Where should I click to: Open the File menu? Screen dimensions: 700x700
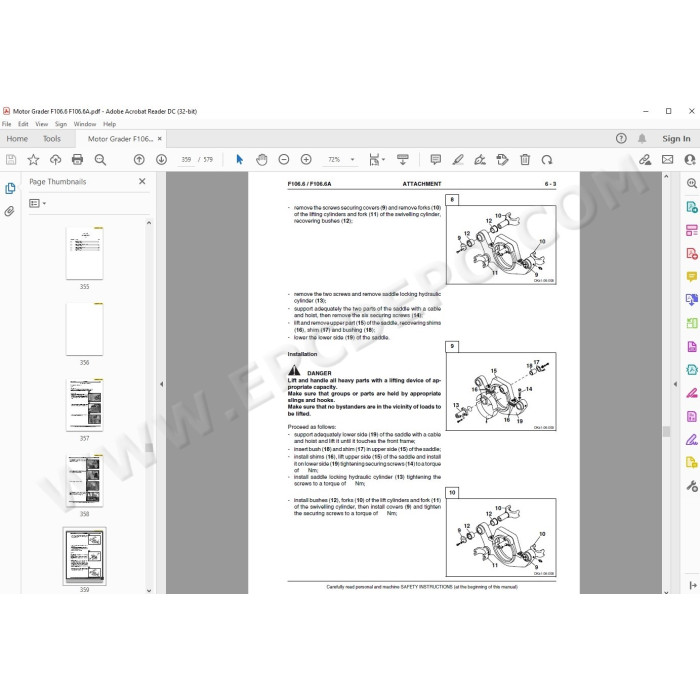tap(7, 124)
